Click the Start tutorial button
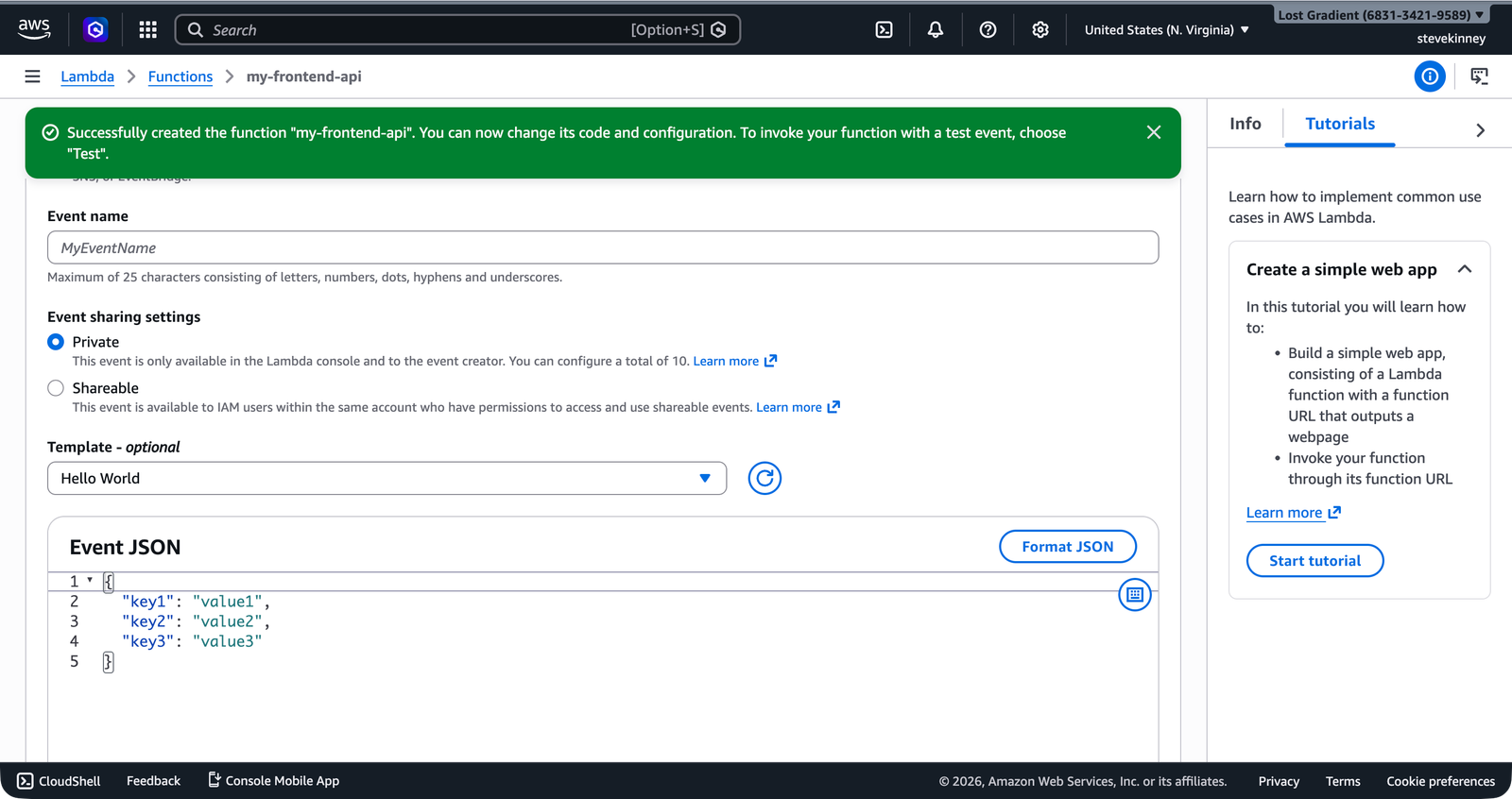The width and height of the screenshot is (1512, 799). tap(1314, 561)
